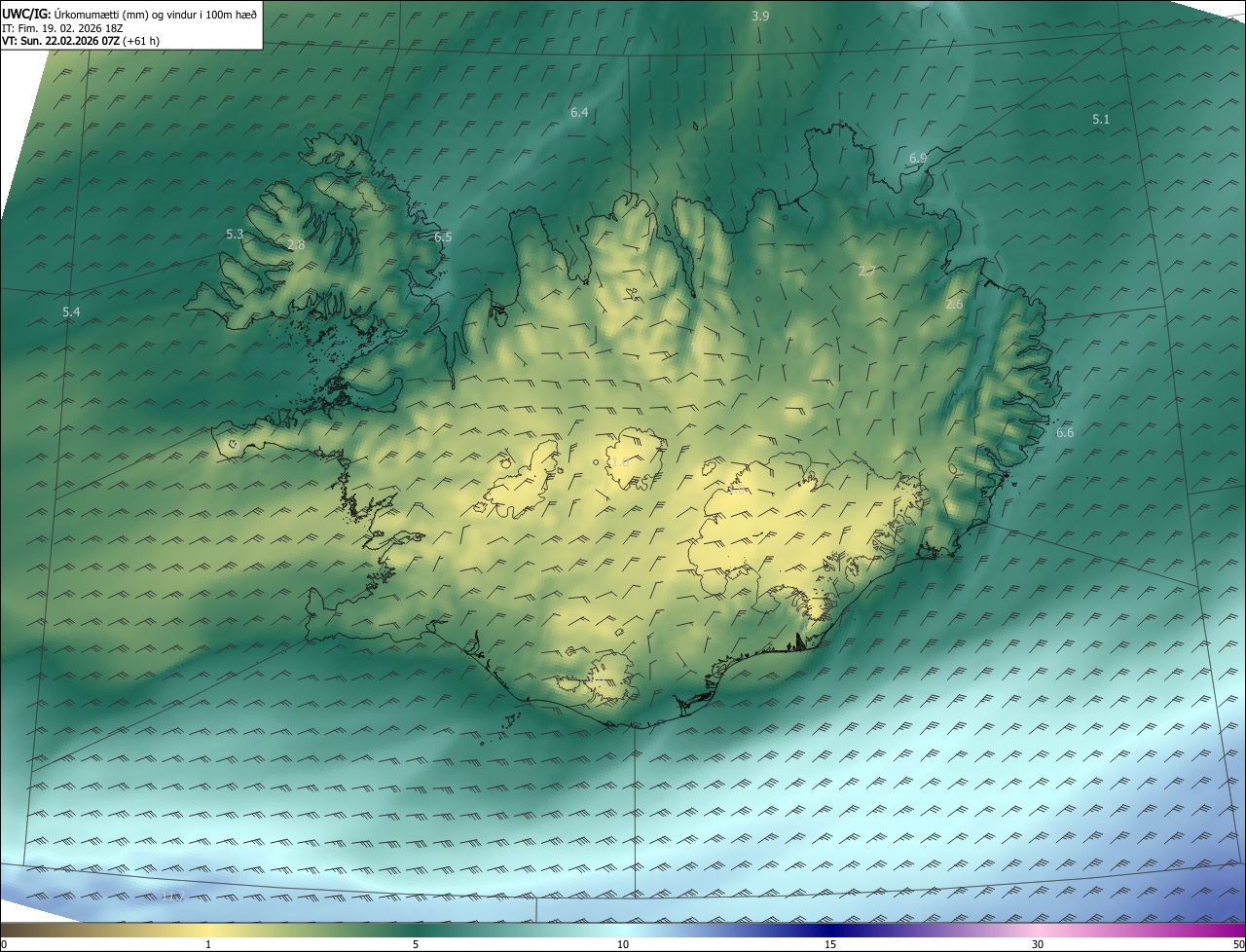
Task: Click the 0 tick label on the legend
Action: click(4, 944)
